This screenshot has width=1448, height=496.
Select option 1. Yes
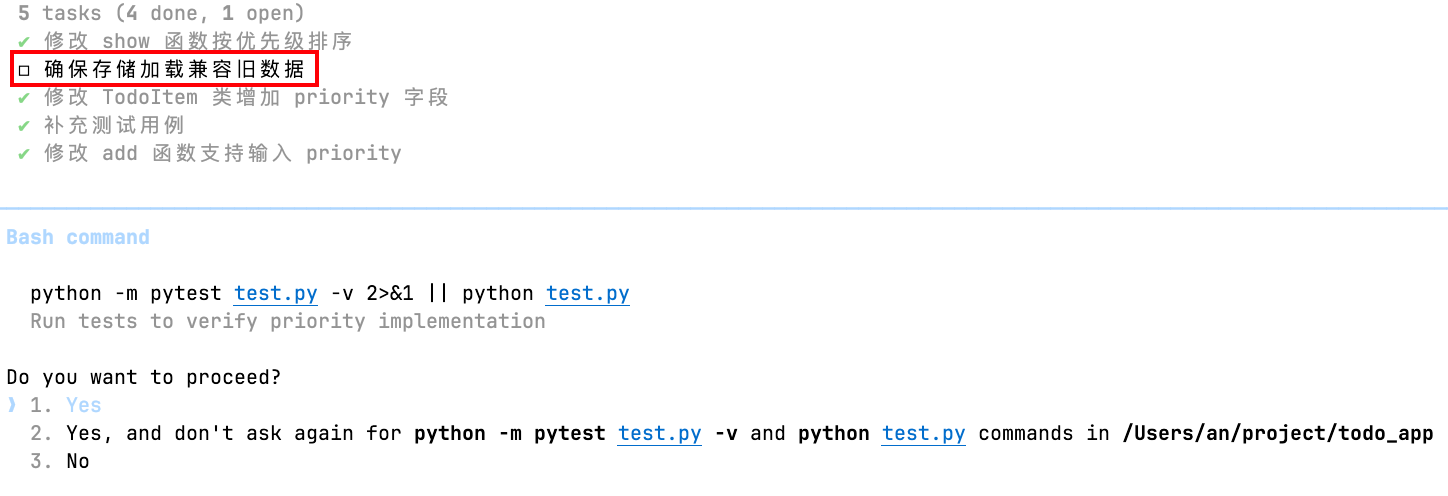(x=83, y=405)
